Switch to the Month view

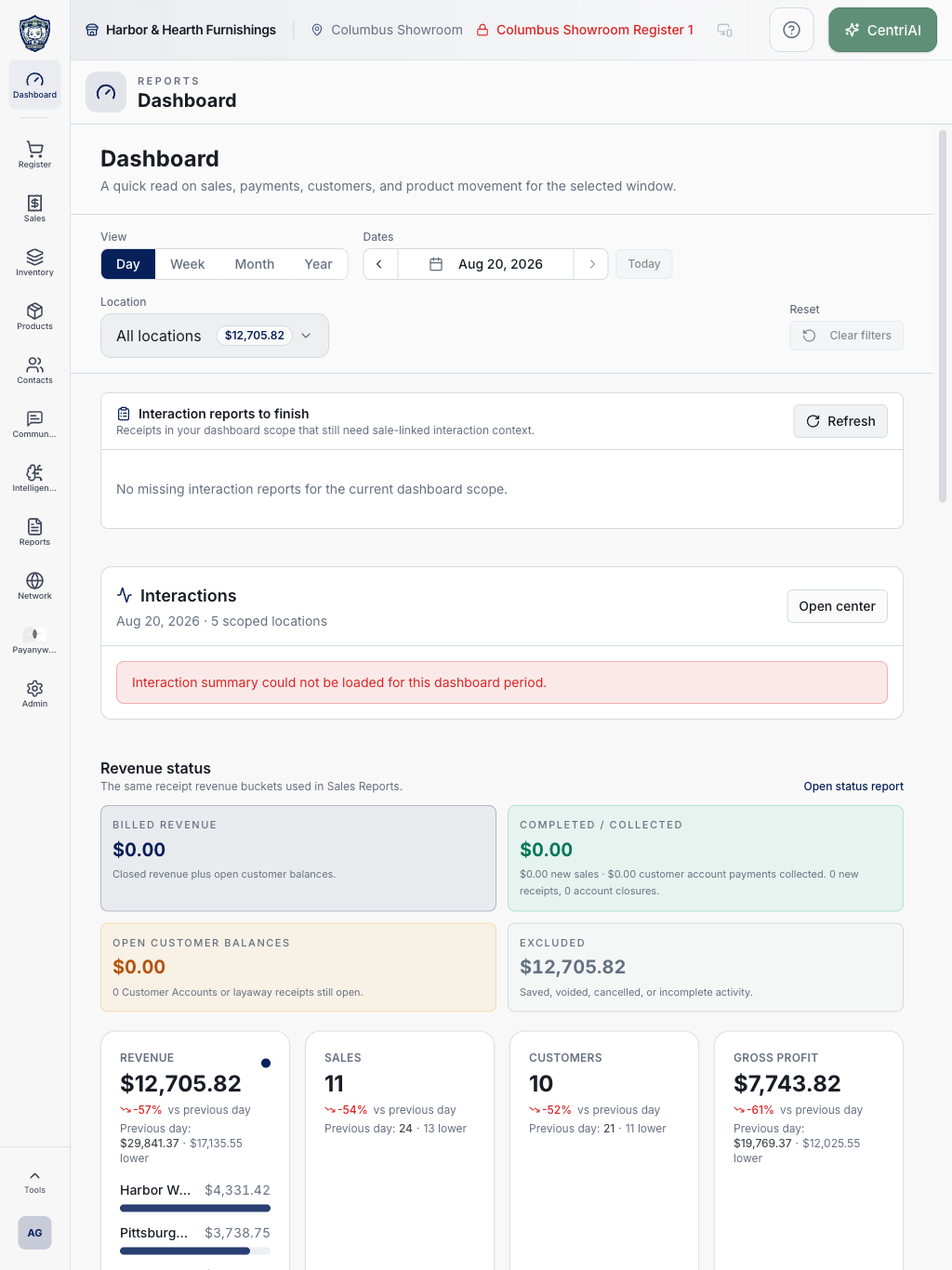pos(255,264)
